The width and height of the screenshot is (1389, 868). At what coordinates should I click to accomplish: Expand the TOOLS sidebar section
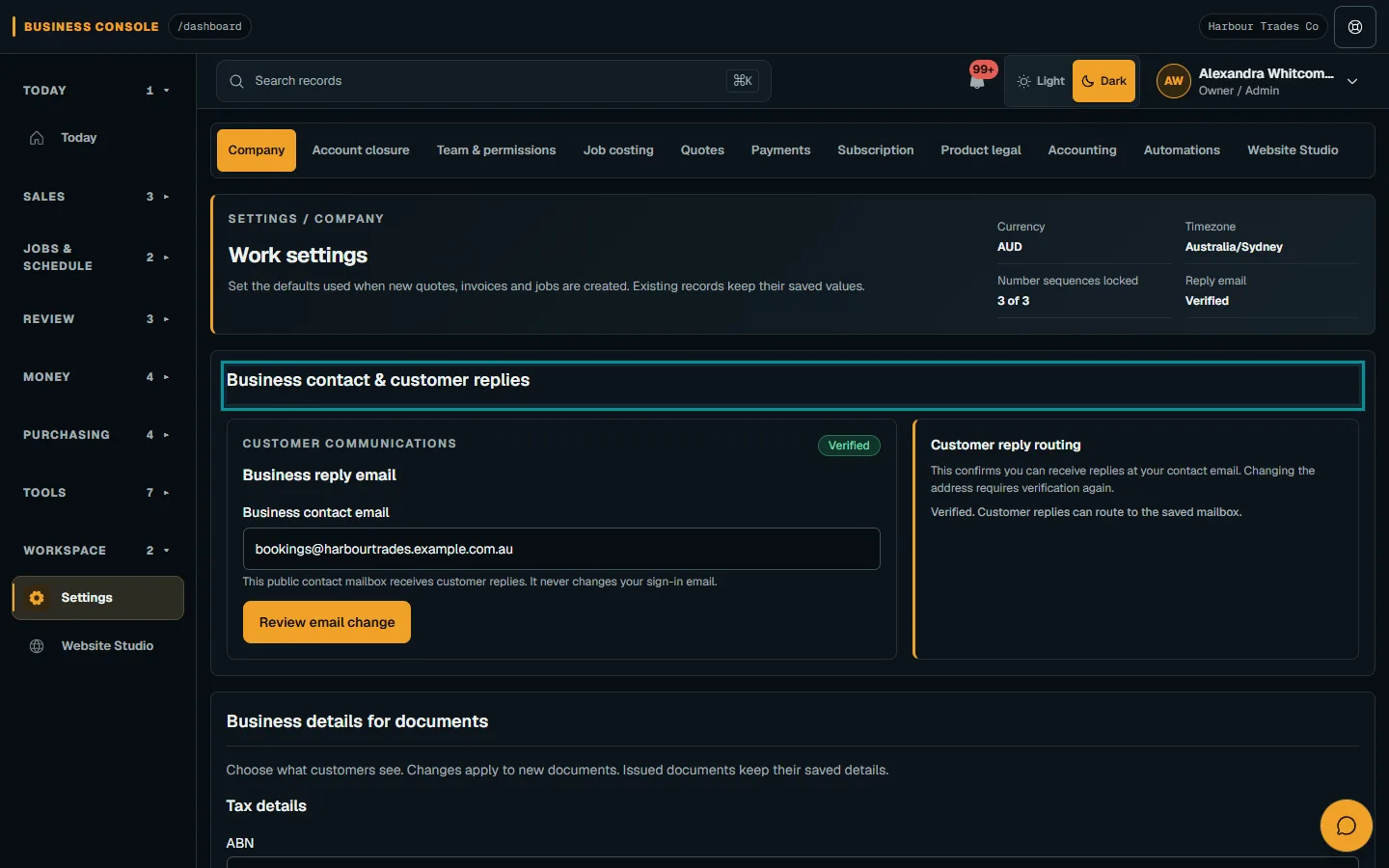tap(96, 493)
